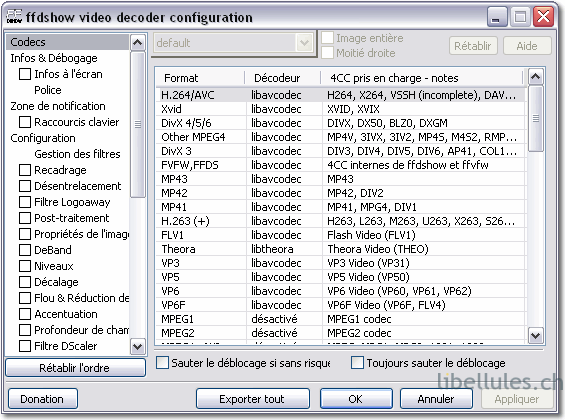The width and height of the screenshot is (565, 420).
Task: Click the Exporter tout button
Action: coord(253,399)
